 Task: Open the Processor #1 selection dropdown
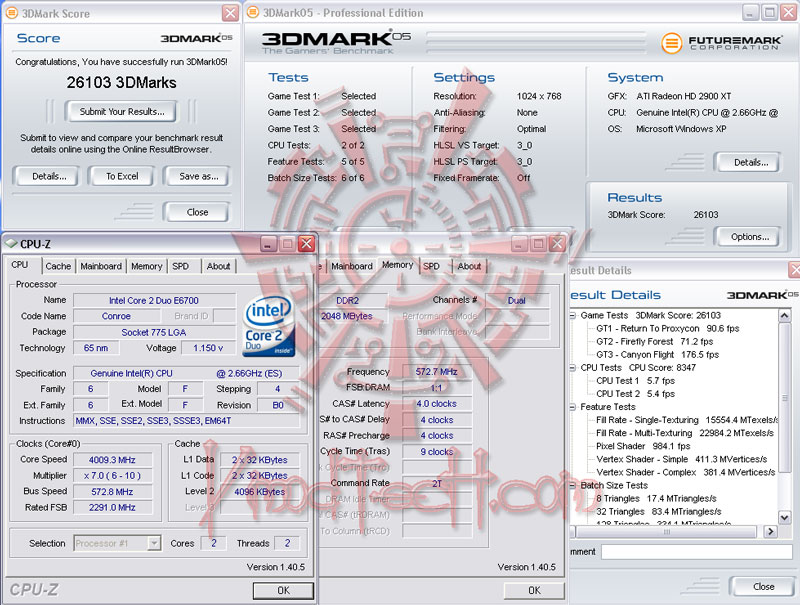118,543
